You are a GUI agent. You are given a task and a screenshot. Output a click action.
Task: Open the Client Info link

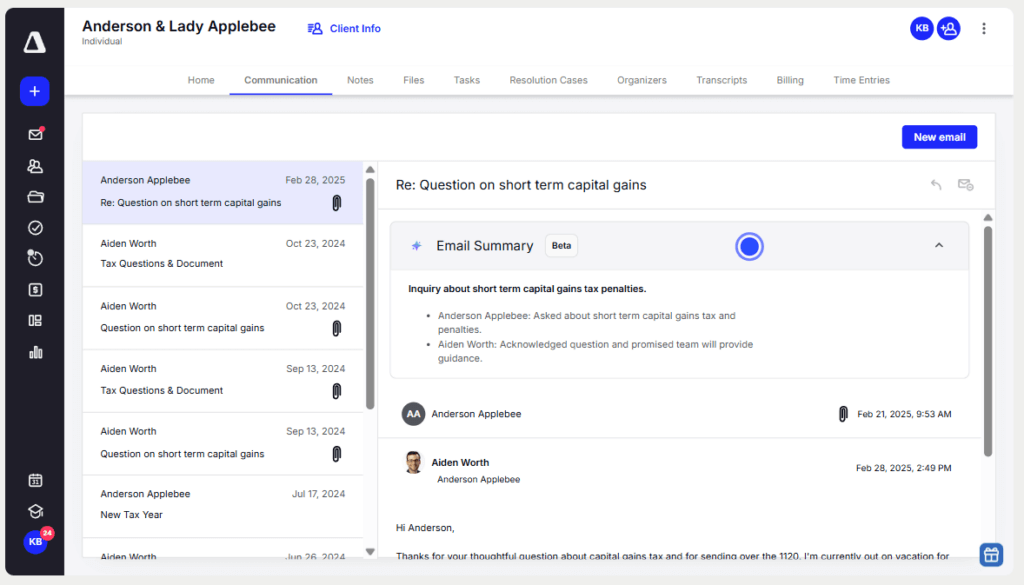click(344, 29)
